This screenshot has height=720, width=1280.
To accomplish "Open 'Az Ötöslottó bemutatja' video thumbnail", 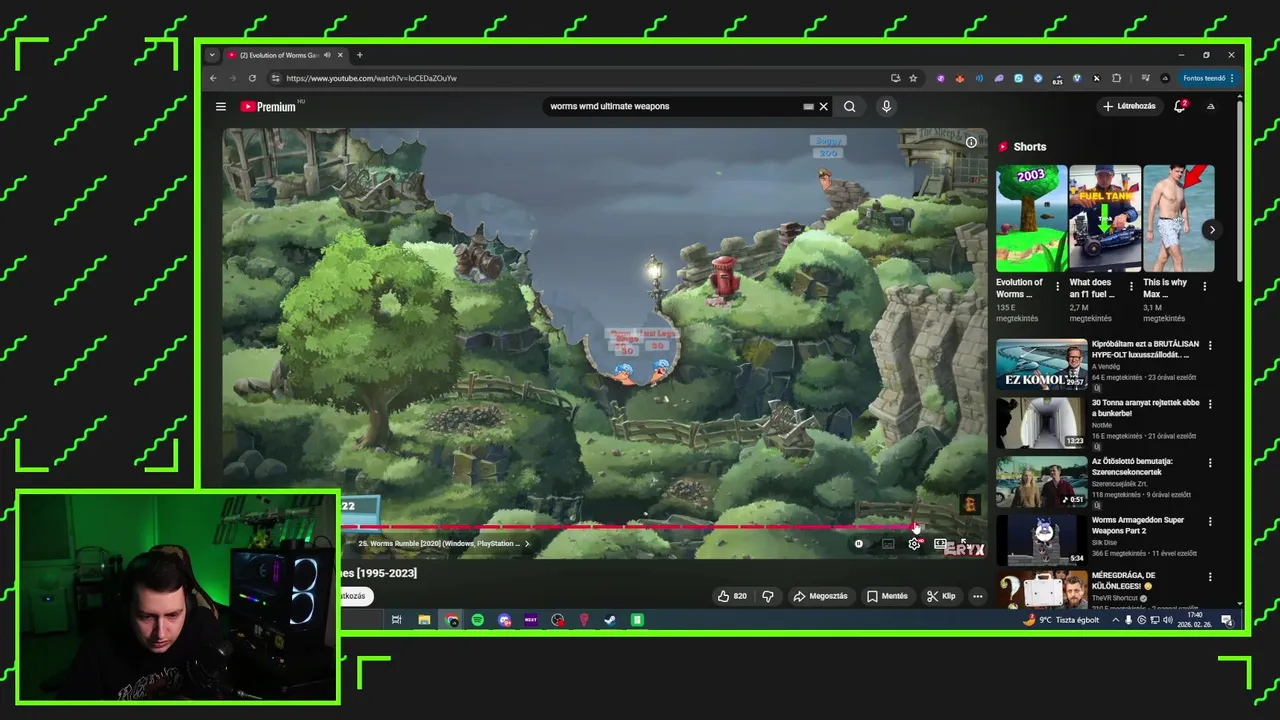I will [x=1041, y=482].
